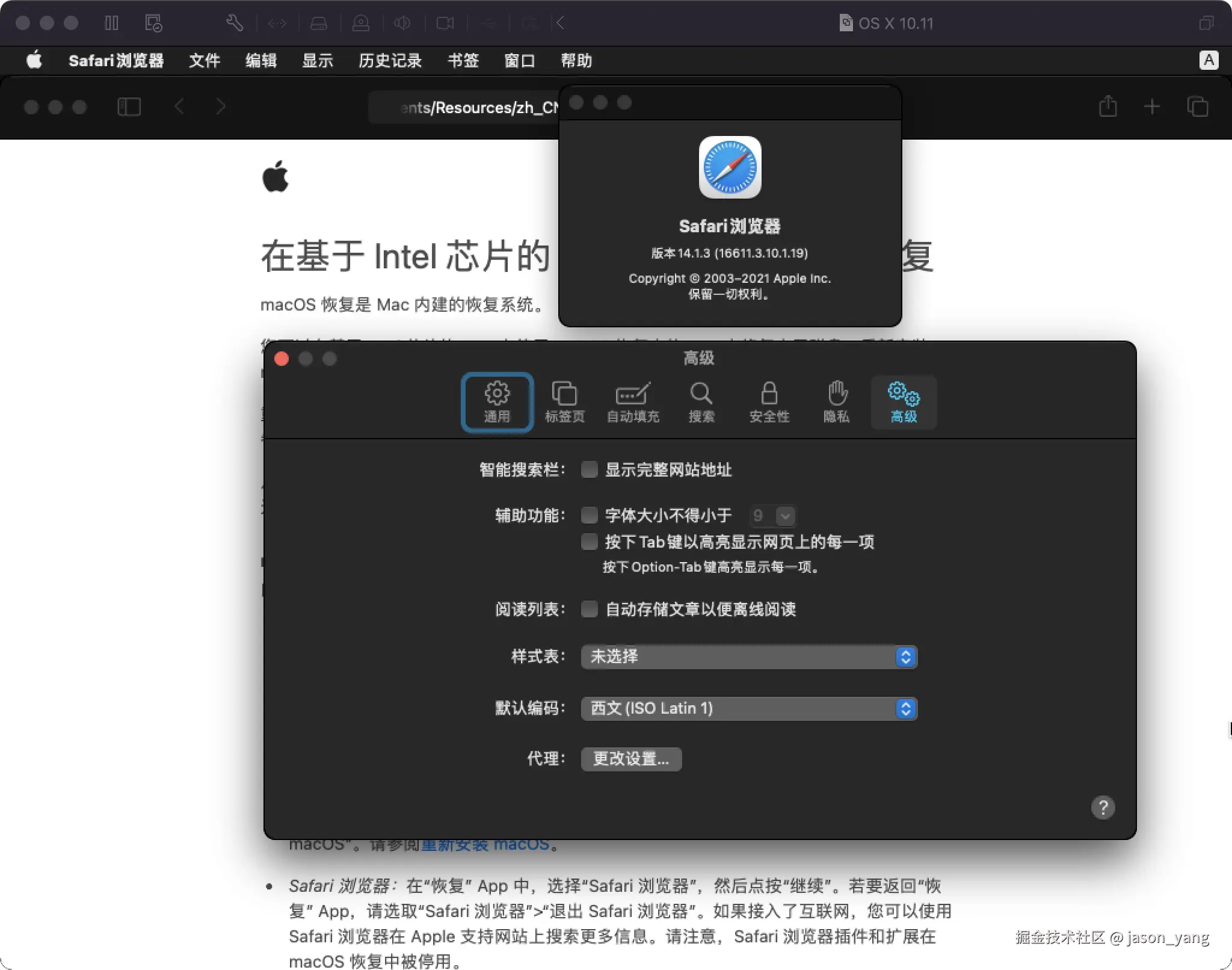Open the 样式表 dropdown showing 未选择
Screen dimensions: 1232x970
click(748, 656)
